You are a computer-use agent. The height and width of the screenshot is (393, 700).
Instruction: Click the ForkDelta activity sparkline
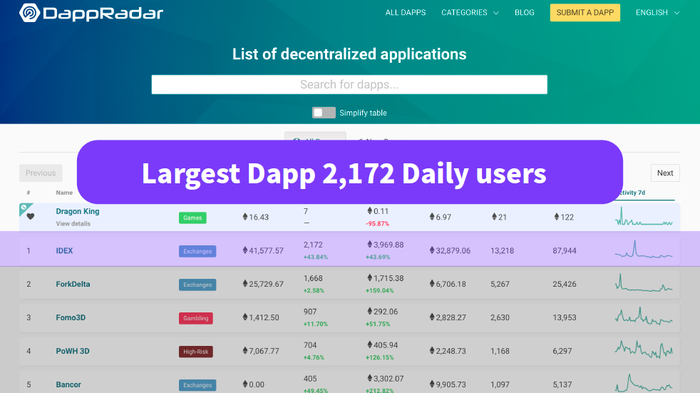(x=643, y=283)
